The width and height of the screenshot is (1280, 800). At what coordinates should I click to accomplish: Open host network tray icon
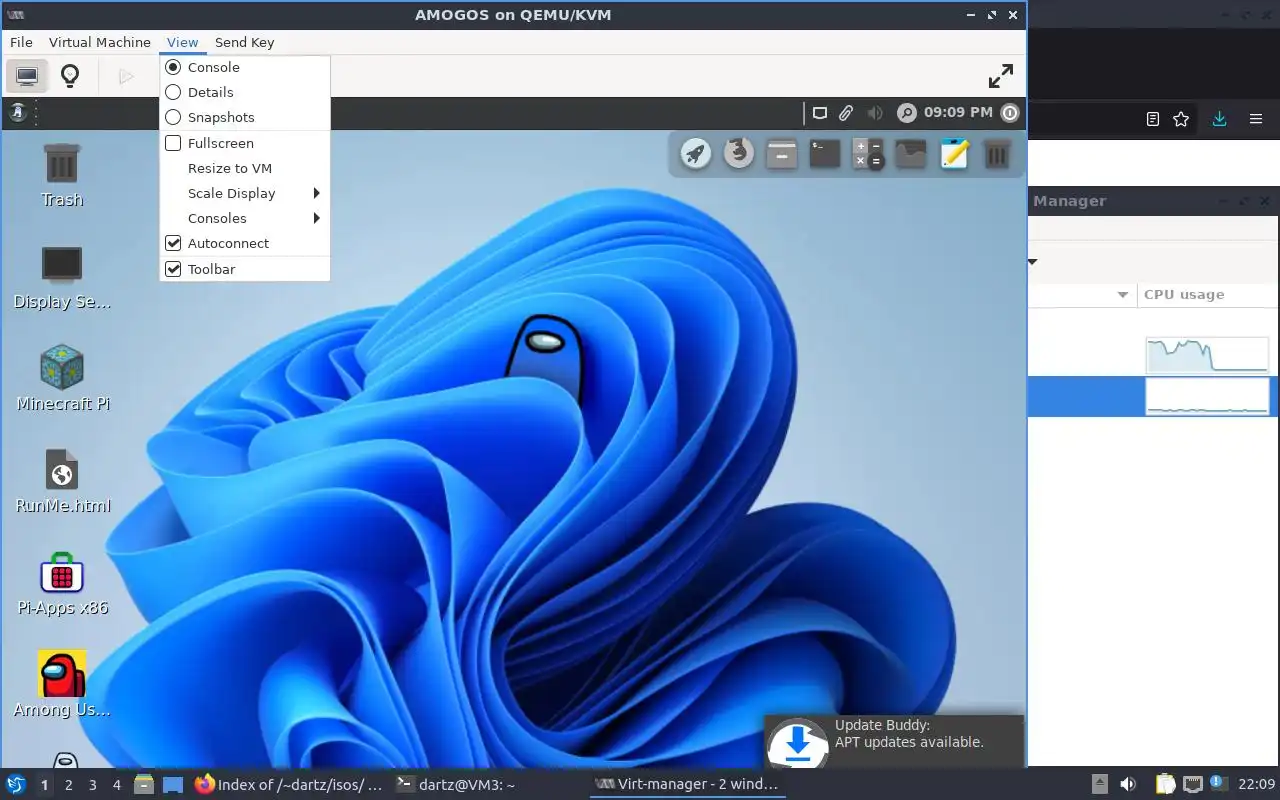click(x=1193, y=784)
